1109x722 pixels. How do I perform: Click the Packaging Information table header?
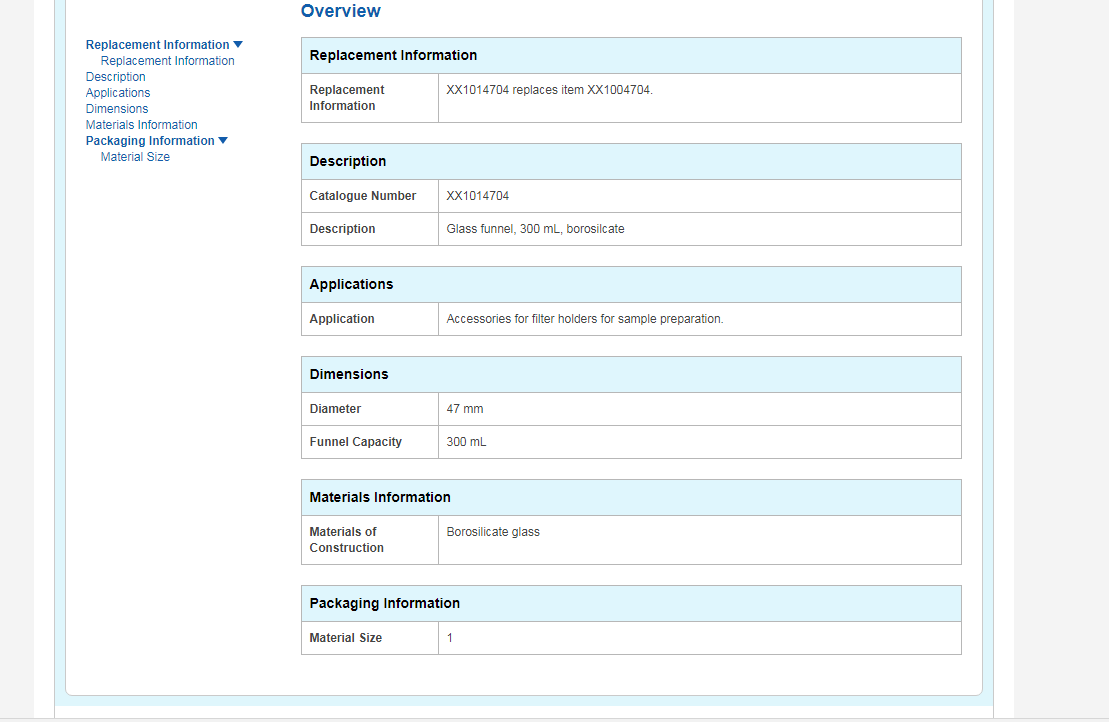tap(631, 603)
